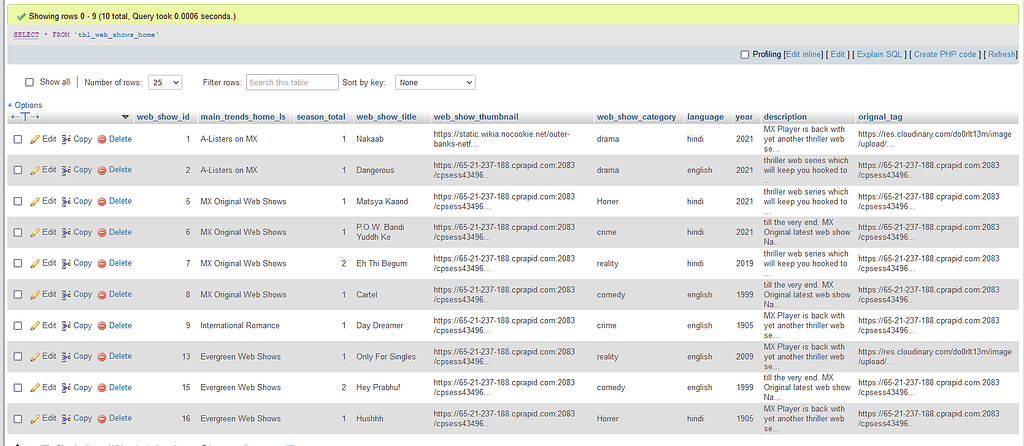This screenshot has width=1024, height=446.
Task: Click the Copy icon for Hushhh row
Action: coord(67,419)
